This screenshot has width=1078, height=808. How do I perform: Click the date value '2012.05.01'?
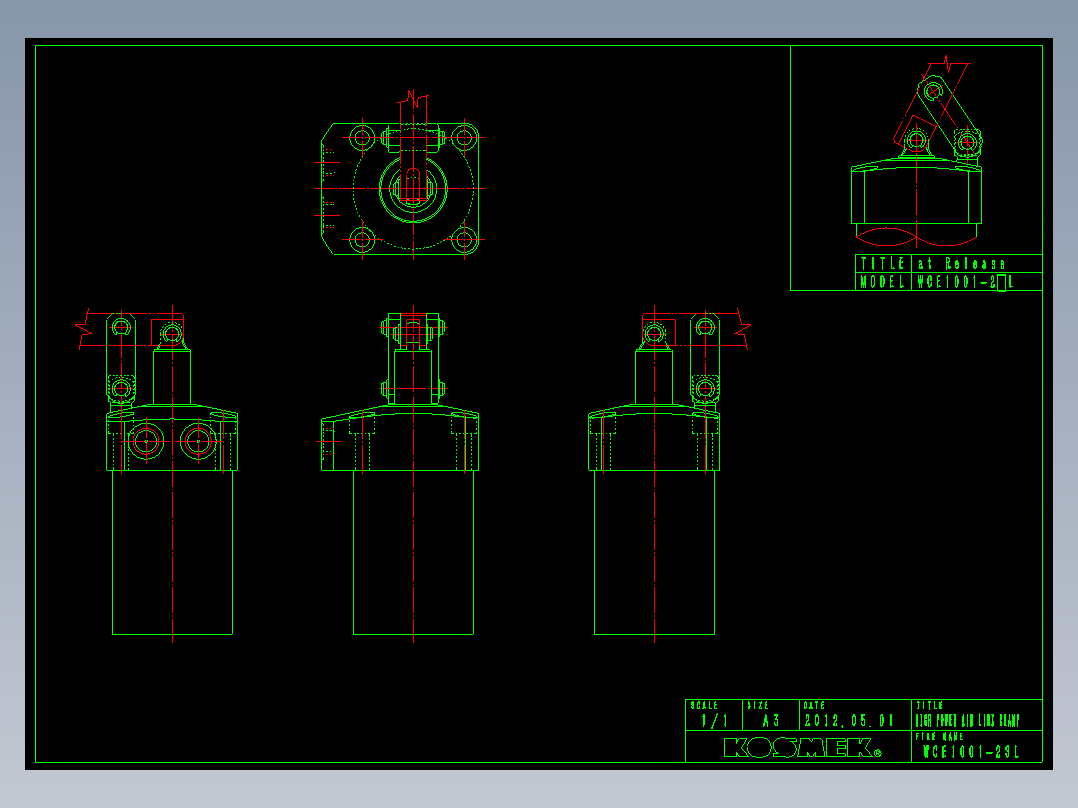pyautogui.click(x=849, y=721)
